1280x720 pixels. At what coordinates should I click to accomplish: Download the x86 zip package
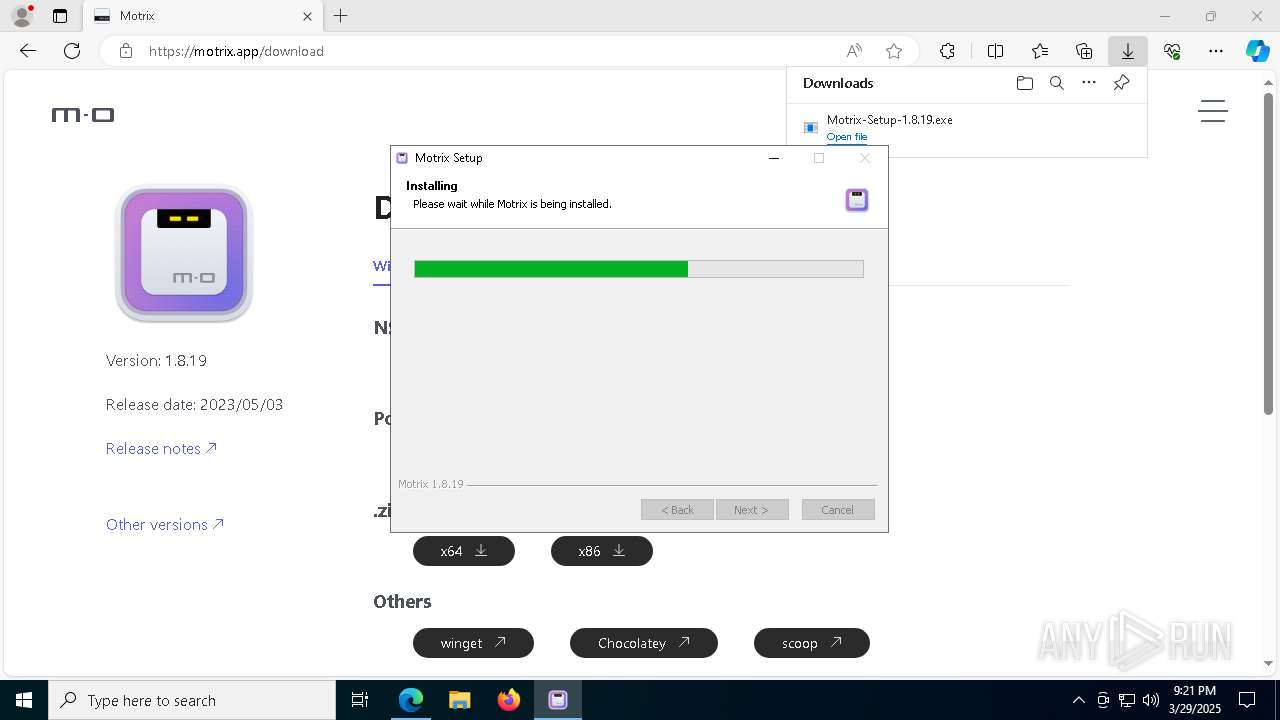(602, 551)
